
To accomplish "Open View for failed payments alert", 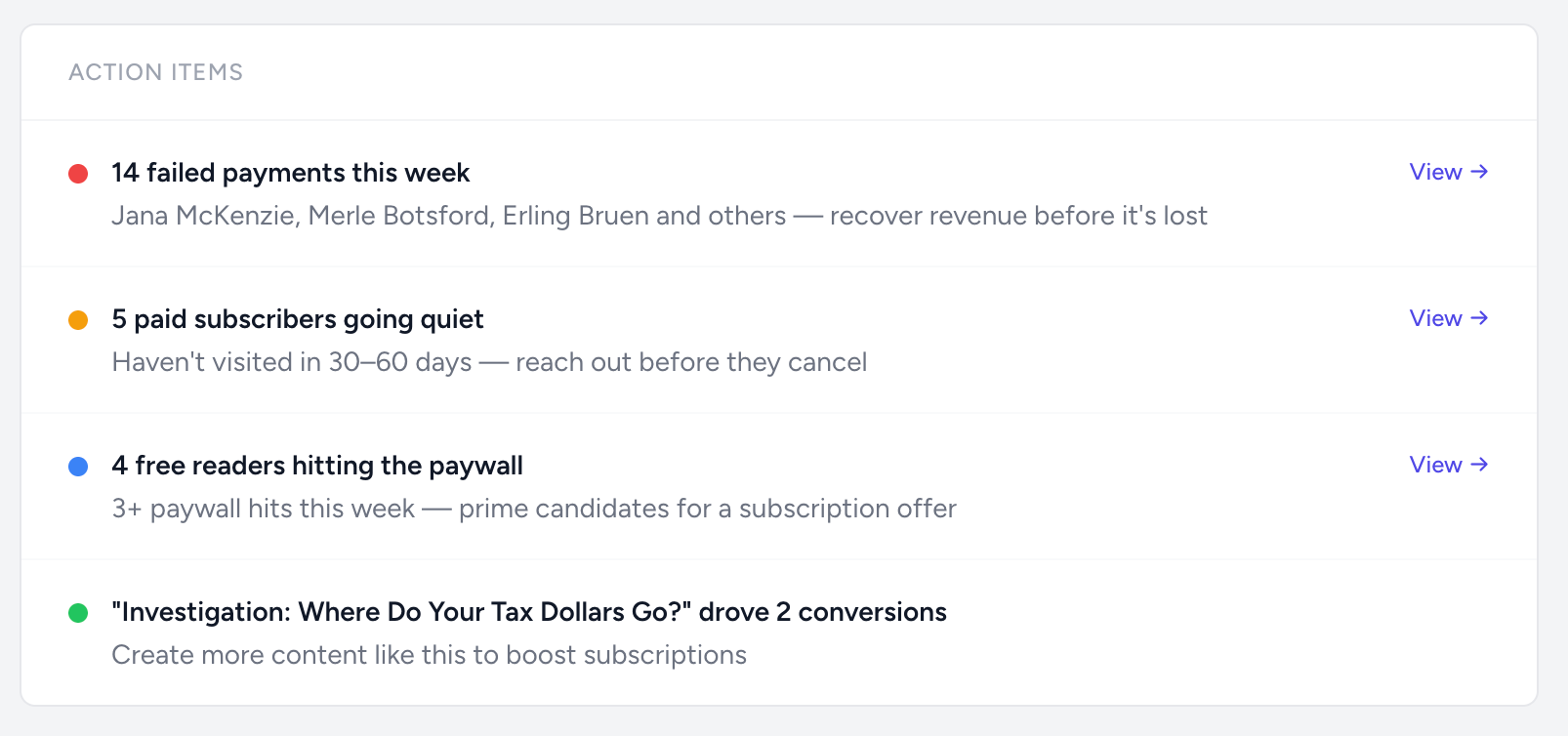I will (x=1435, y=172).
